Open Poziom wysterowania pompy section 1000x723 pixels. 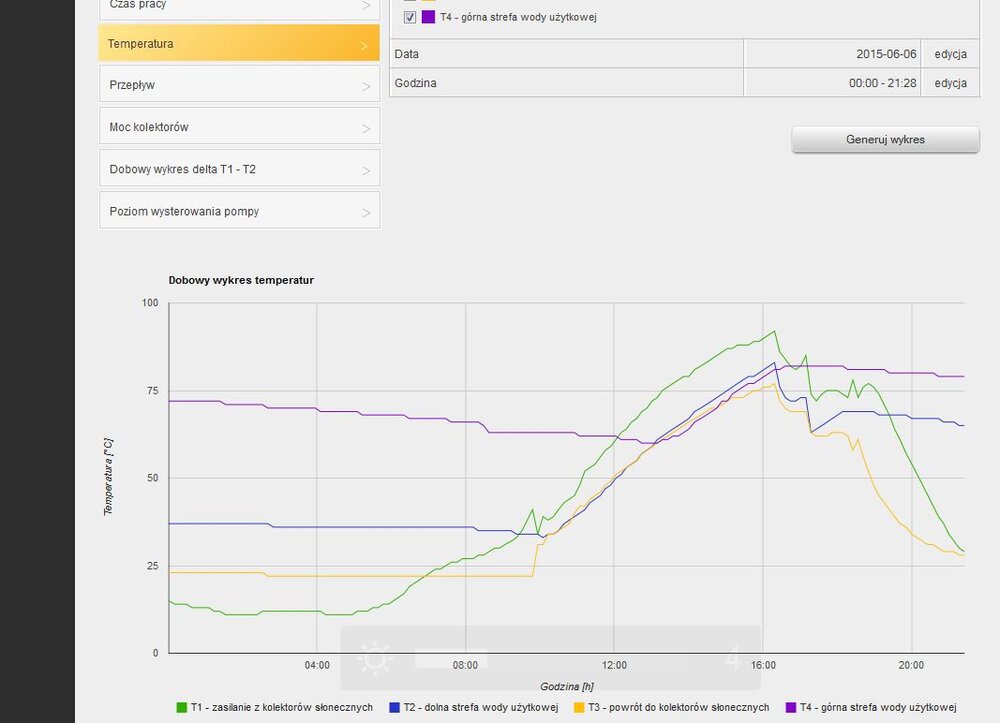pyautogui.click(x=239, y=212)
